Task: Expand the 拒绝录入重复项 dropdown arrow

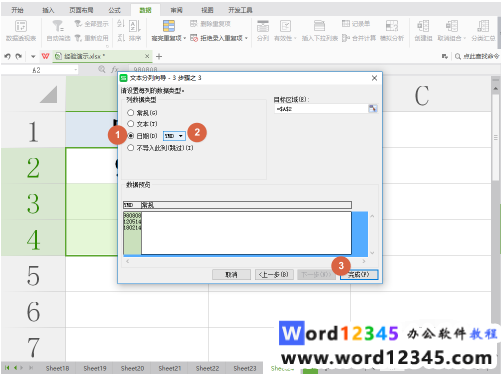Action: 246,38
